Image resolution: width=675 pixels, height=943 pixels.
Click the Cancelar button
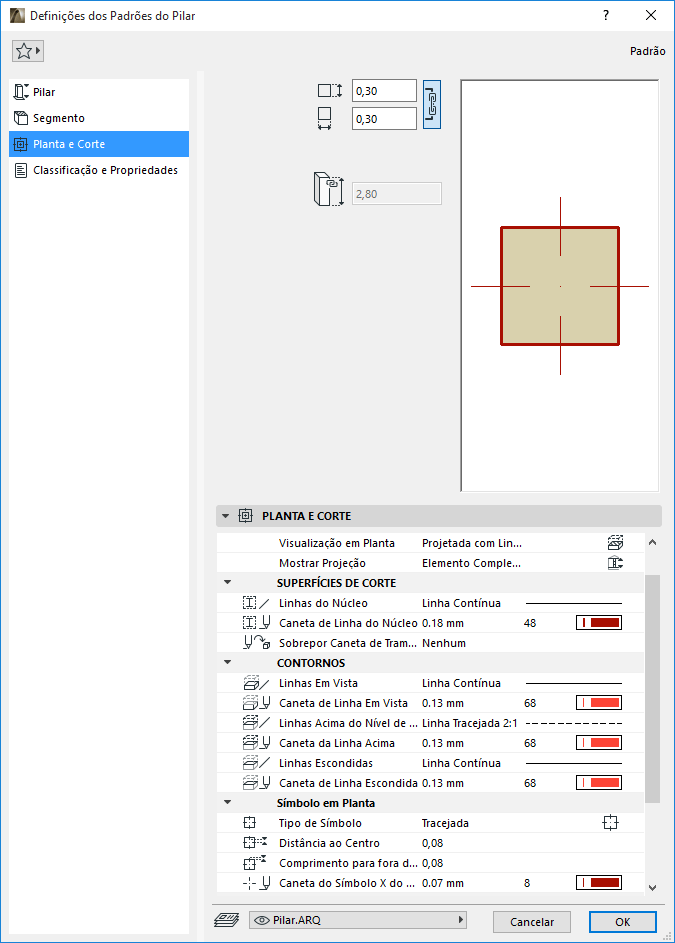[x=532, y=921]
